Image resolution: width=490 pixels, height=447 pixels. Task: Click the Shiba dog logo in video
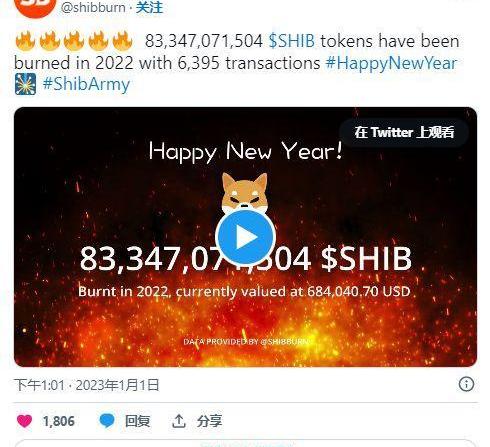tap(245, 192)
